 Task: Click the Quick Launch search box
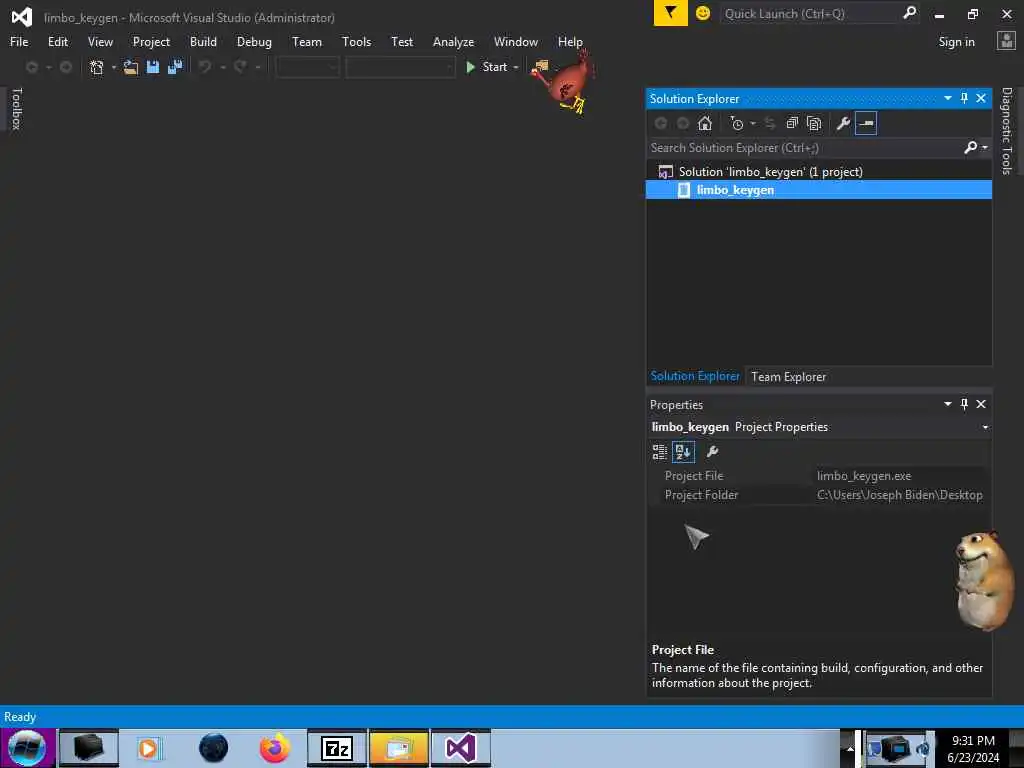point(811,14)
